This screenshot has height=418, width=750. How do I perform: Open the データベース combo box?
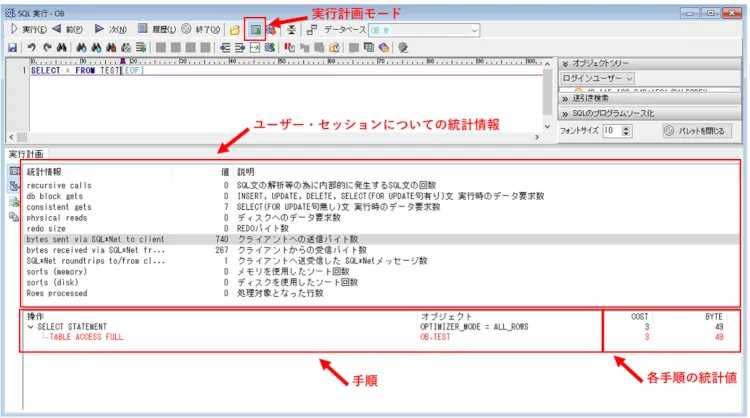[424, 30]
